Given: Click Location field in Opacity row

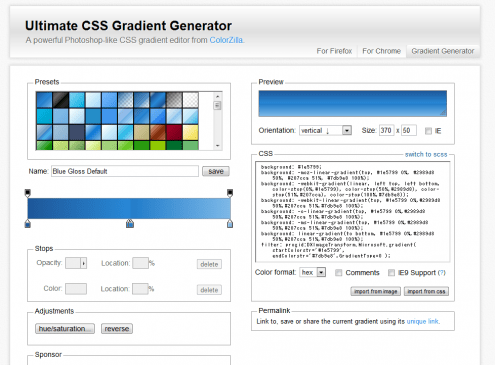Looking at the screenshot, I should click(140, 263).
